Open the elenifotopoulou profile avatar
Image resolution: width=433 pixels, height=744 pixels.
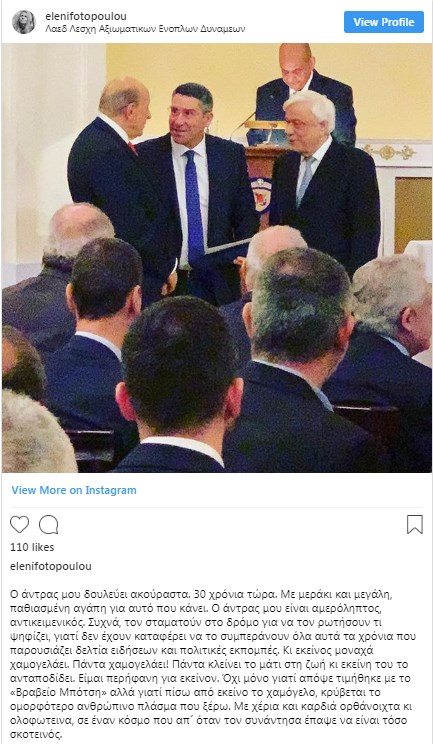(x=23, y=22)
